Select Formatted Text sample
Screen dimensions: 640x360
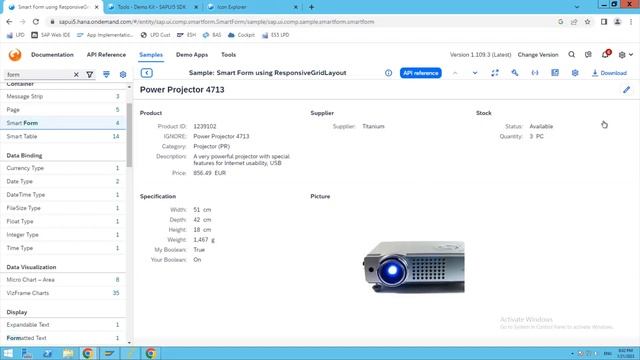point(63,338)
